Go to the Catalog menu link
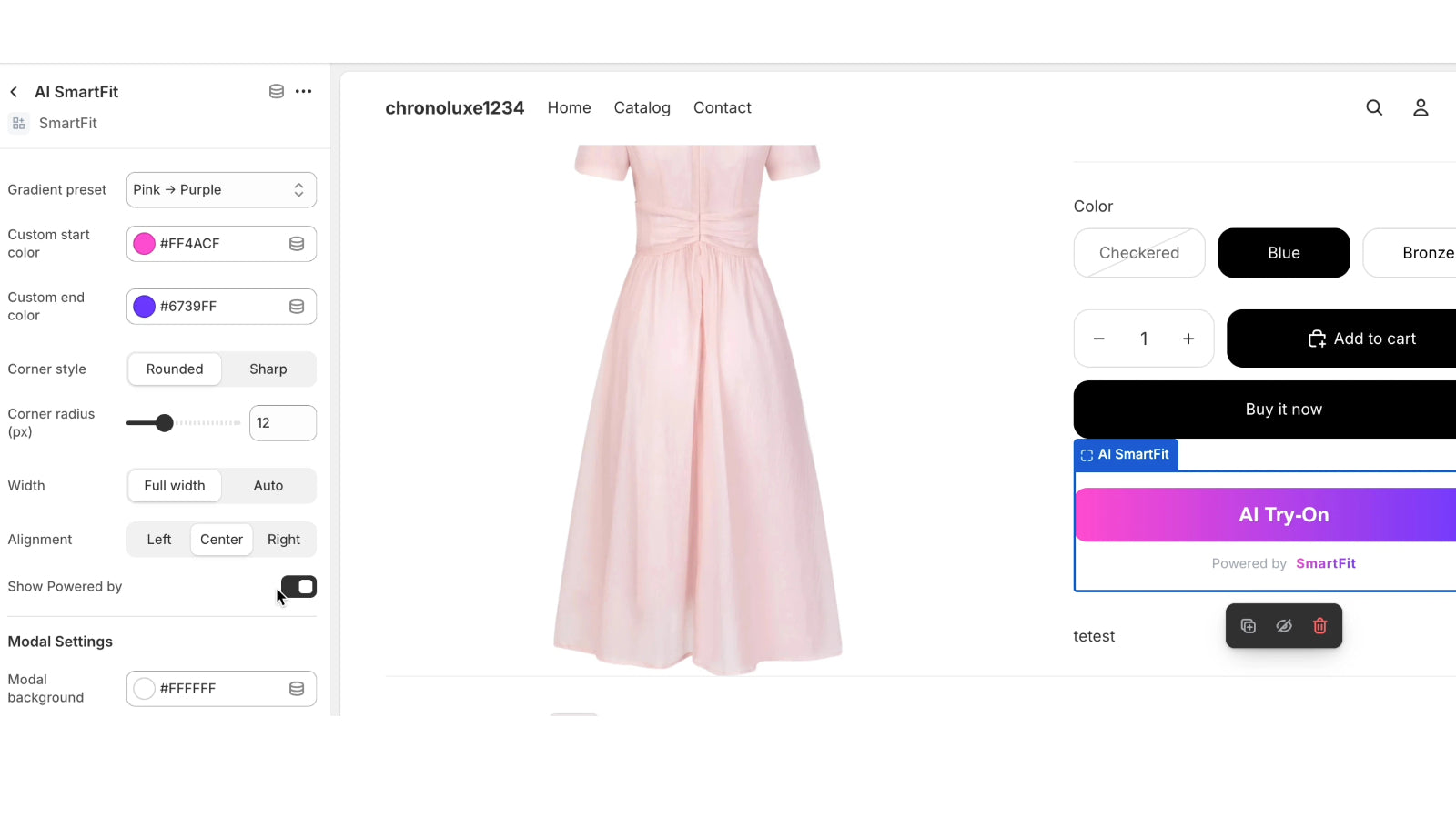The width and height of the screenshot is (1456, 819). pyautogui.click(x=642, y=107)
